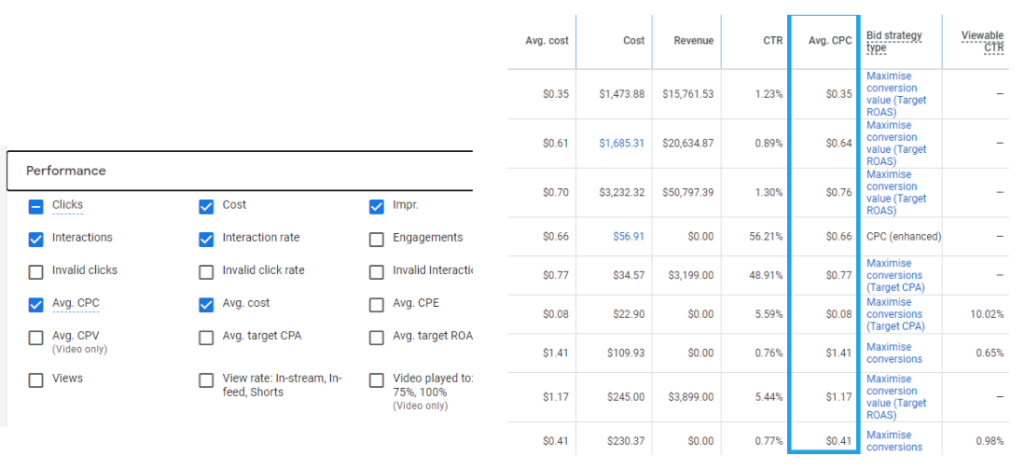The height and width of the screenshot is (469, 1024).
Task: Enable the Avg. CPV (Video only) checkbox
Action: click(x=36, y=338)
